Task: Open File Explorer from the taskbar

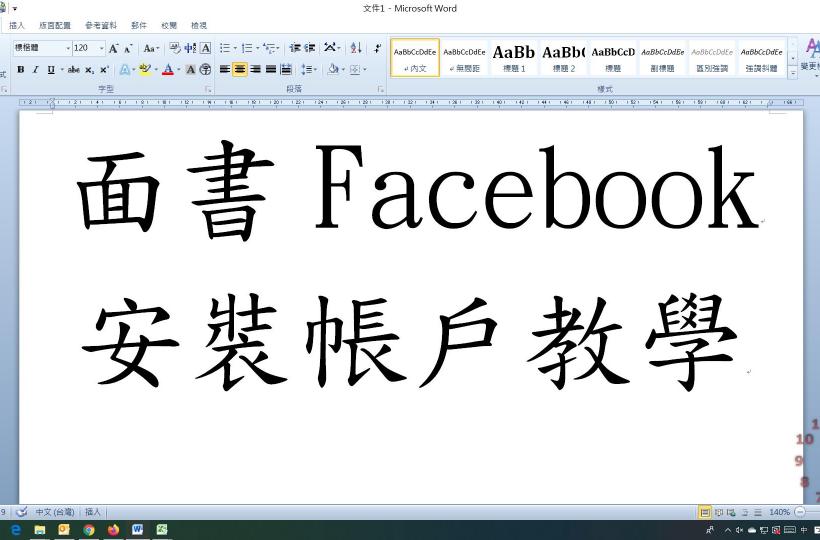Action: coord(40,530)
